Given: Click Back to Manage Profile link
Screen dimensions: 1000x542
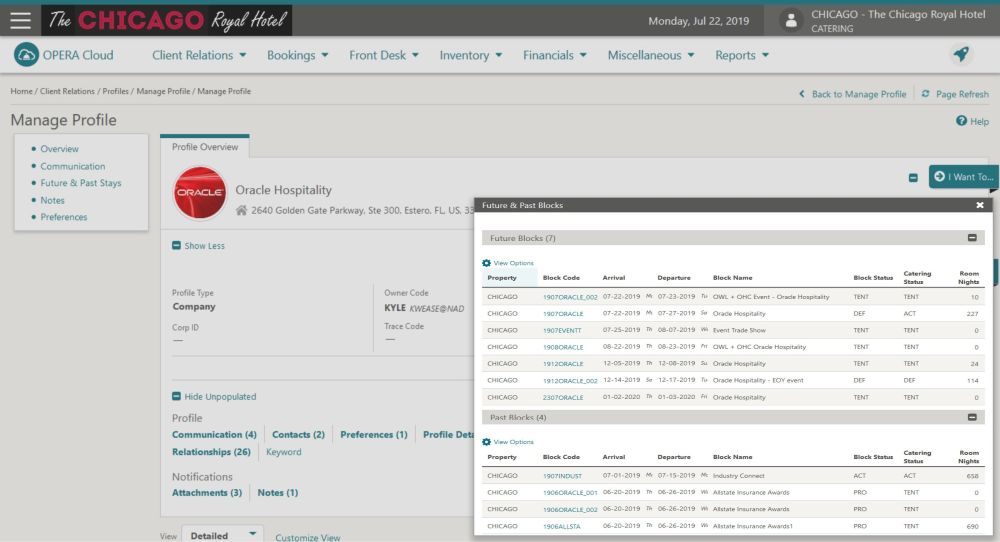Looking at the screenshot, I should click(853, 94).
